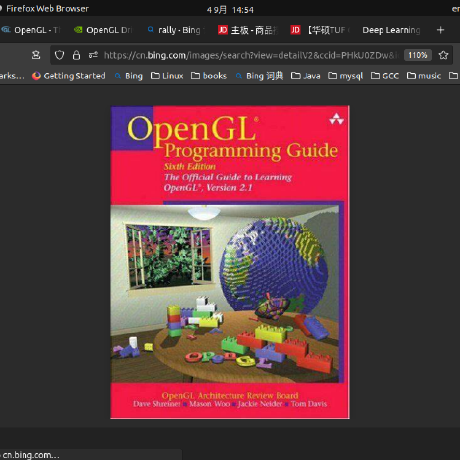The width and height of the screenshot is (460, 460).
Task: Open site permissions icon in address bar
Action: pyautogui.click(x=93, y=55)
